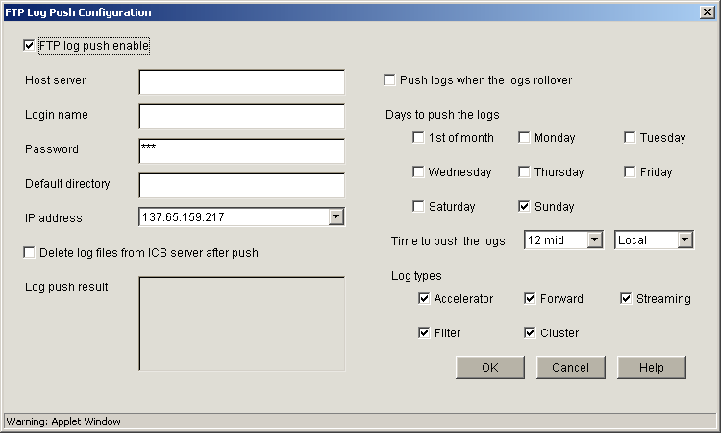
Task: Close the FTP Log Push Configuration dialog
Action: tap(707, 11)
